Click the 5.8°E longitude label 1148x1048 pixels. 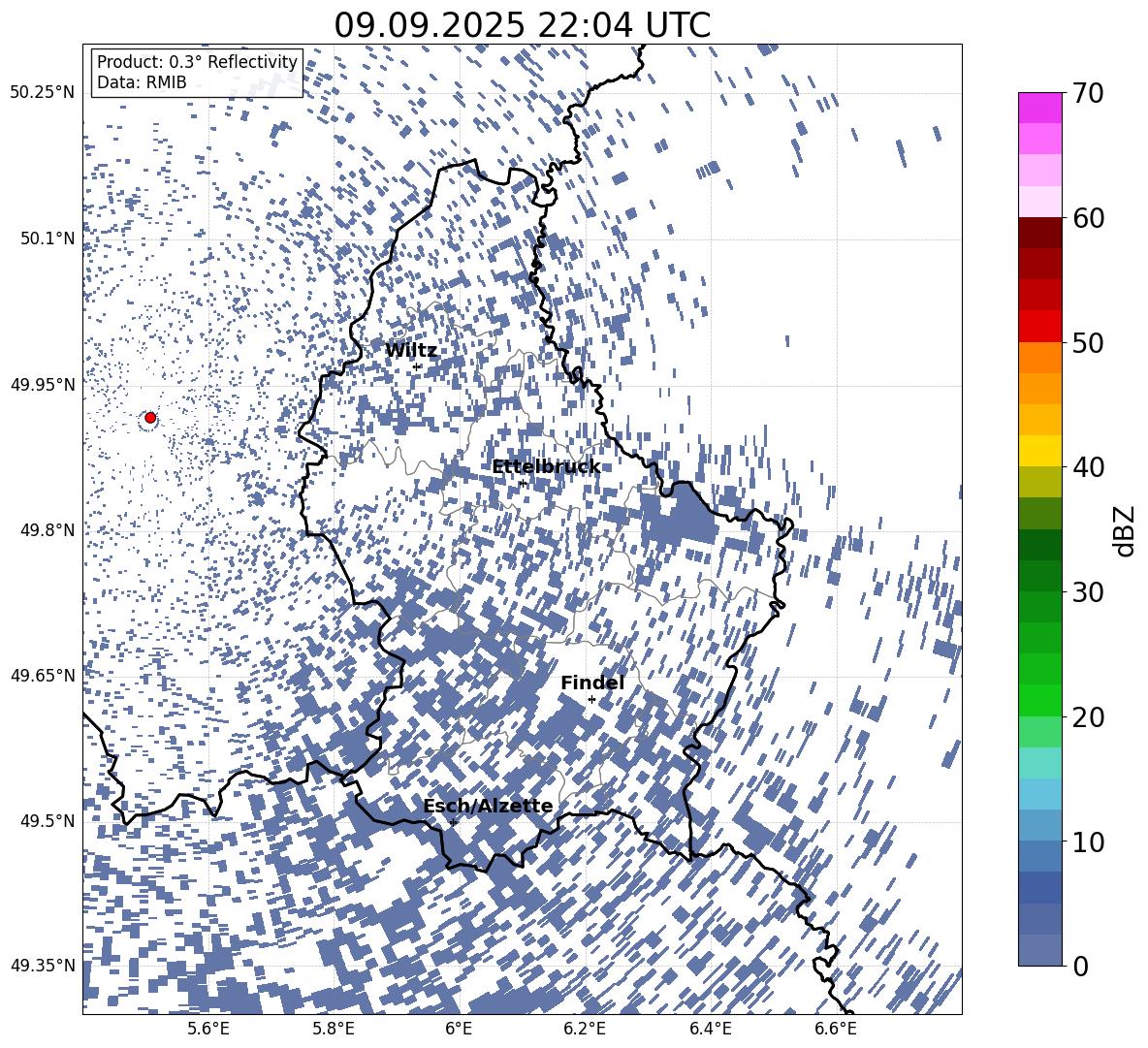click(334, 1029)
